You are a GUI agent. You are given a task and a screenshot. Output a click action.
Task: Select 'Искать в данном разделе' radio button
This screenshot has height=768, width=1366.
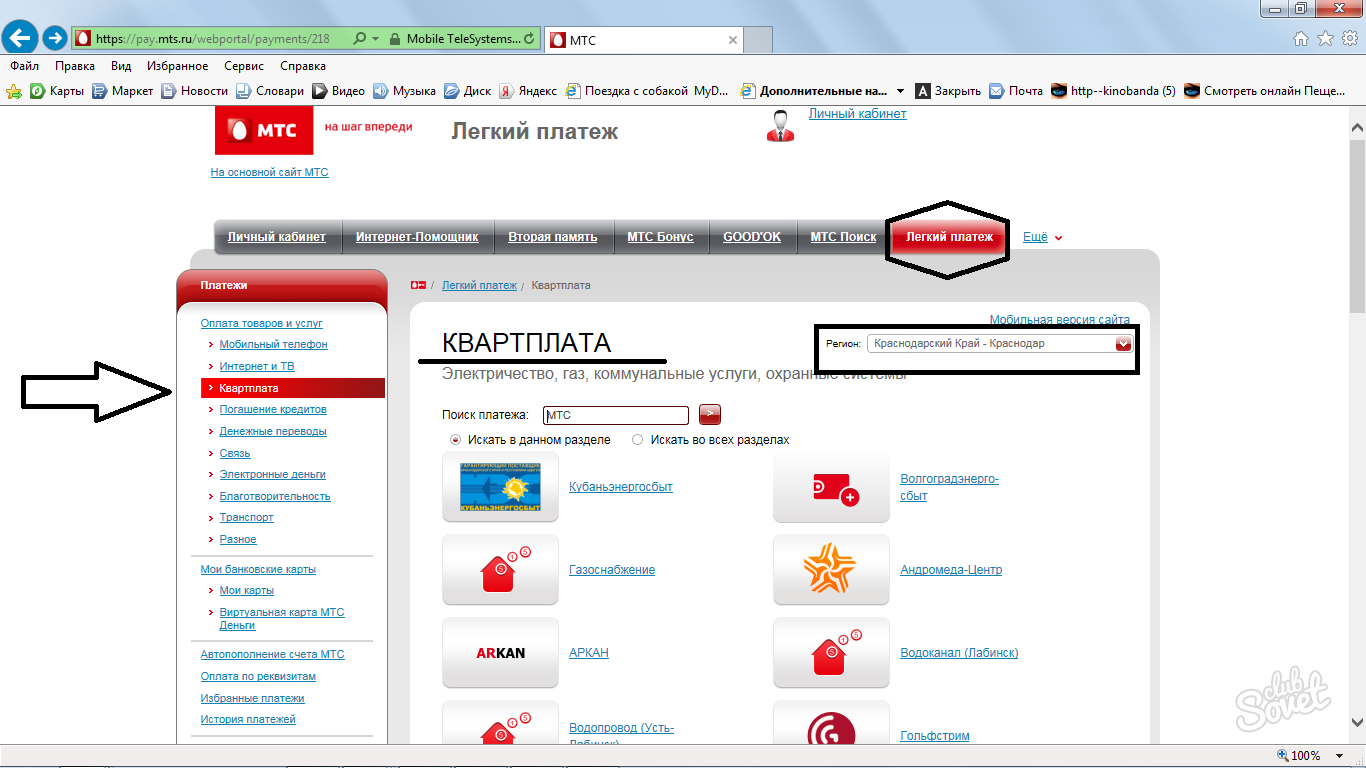point(456,440)
